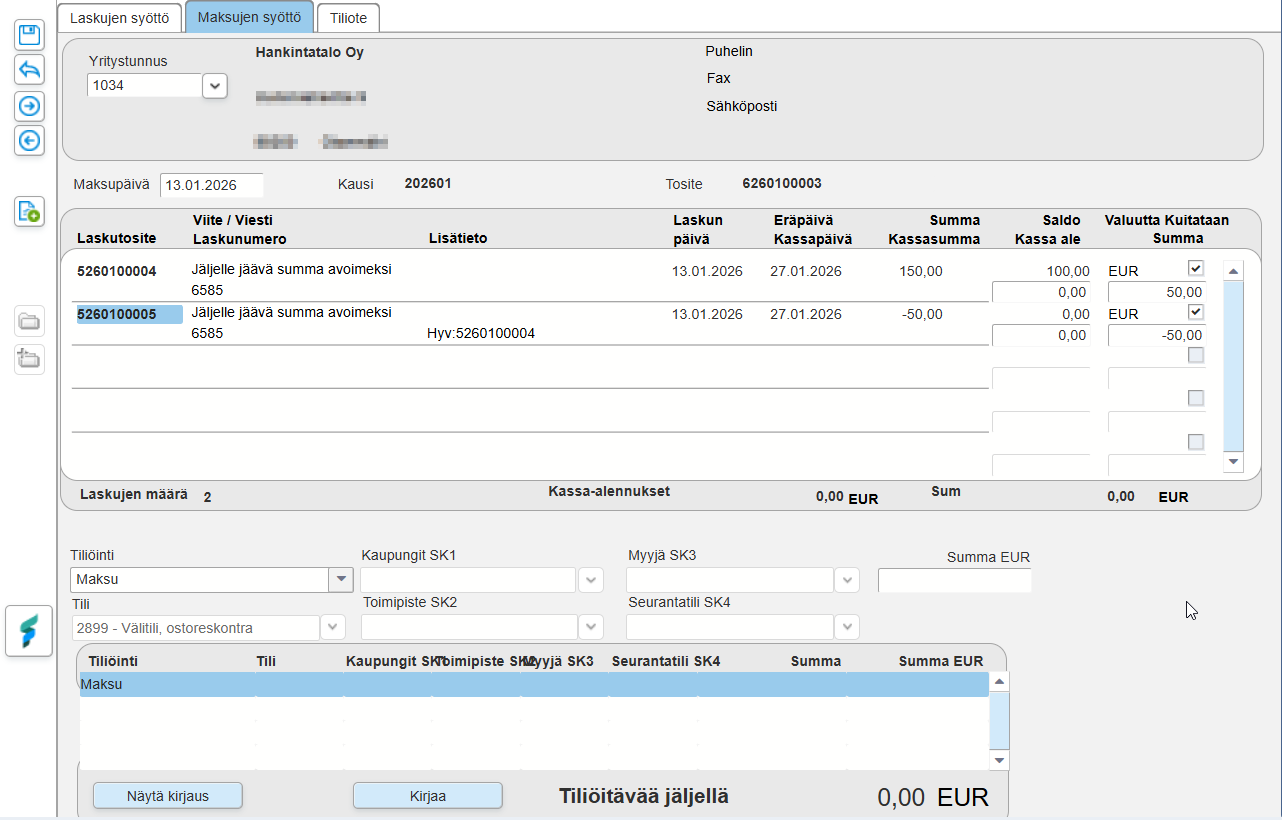This screenshot has width=1282, height=820.
Task: Click the new document plus icon
Action: (x=29, y=211)
